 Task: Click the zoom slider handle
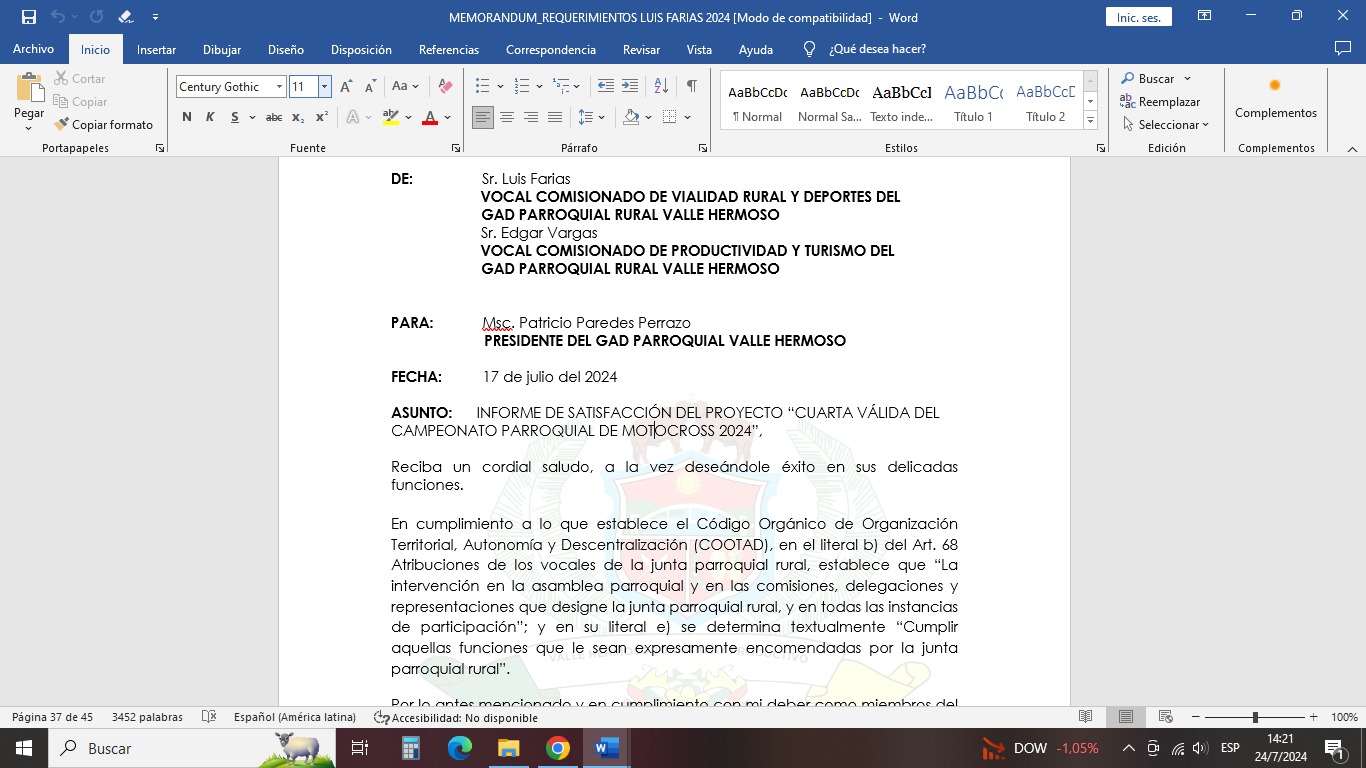[1255, 717]
